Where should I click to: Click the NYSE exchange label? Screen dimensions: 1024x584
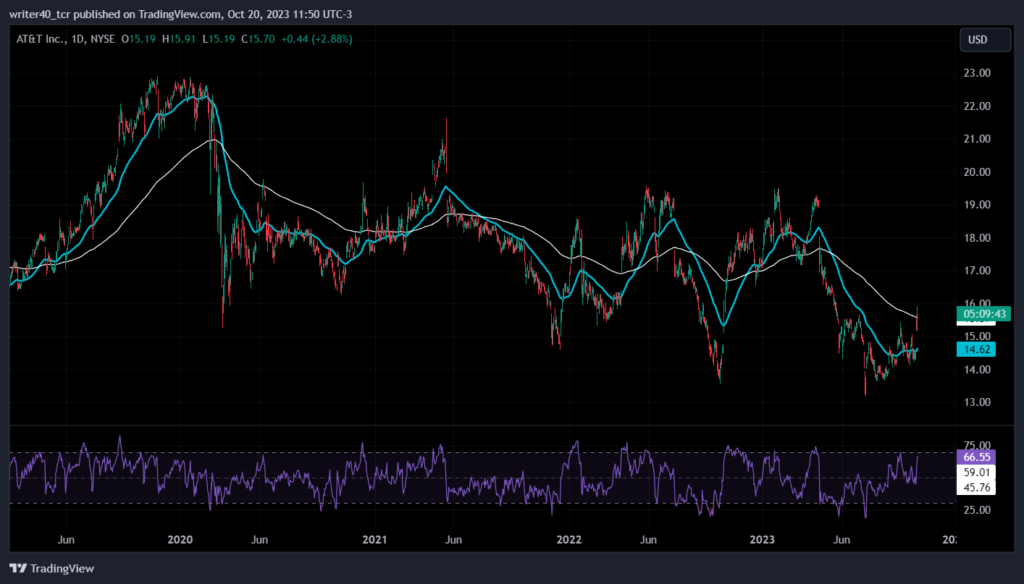point(103,39)
